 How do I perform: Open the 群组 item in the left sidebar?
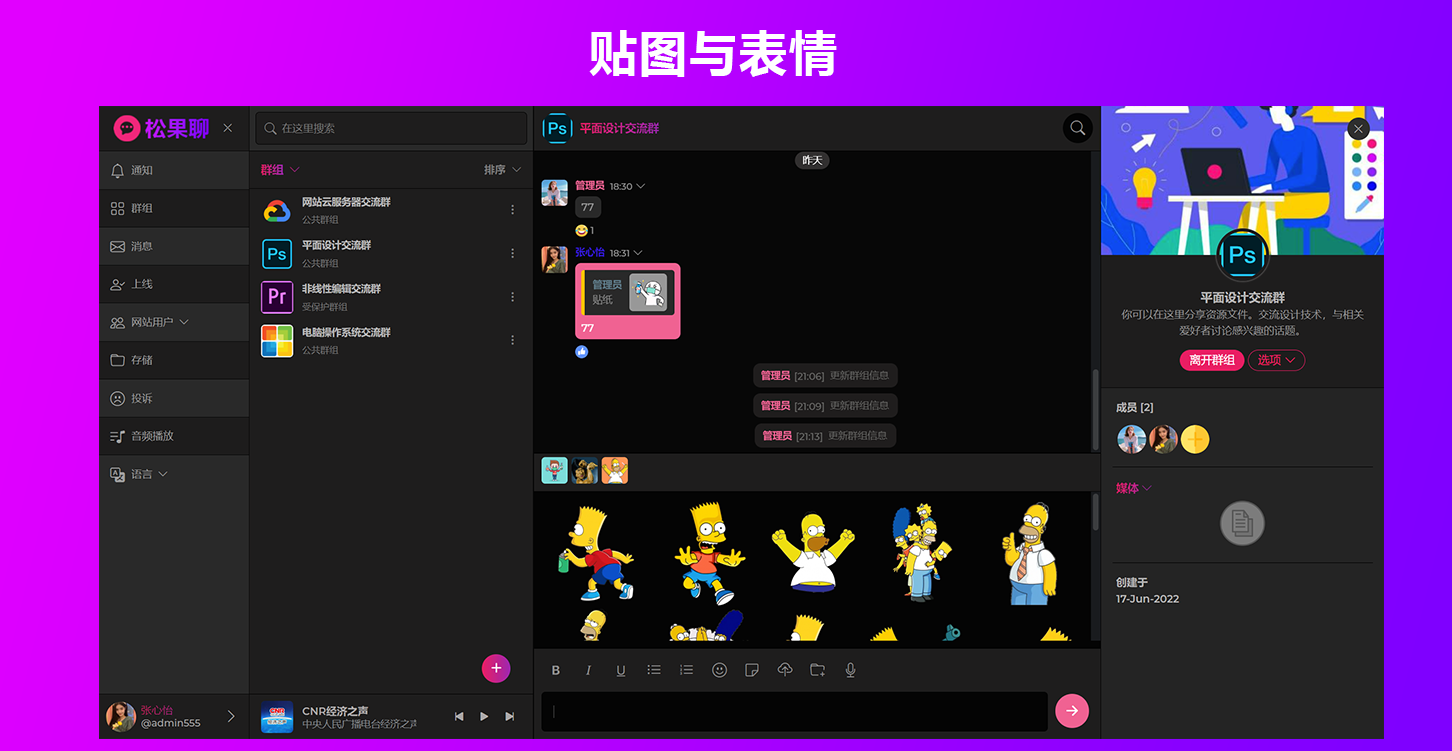click(x=174, y=208)
